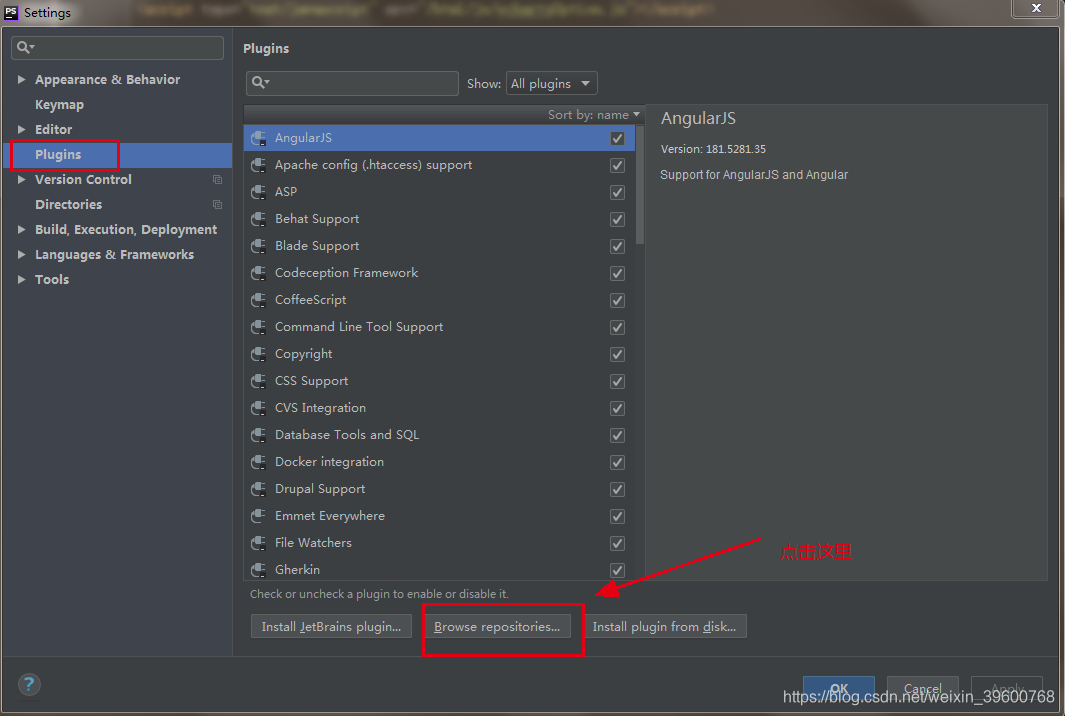This screenshot has height=716, width=1065.
Task: Select the Copyright plugin row
Action: click(x=439, y=354)
